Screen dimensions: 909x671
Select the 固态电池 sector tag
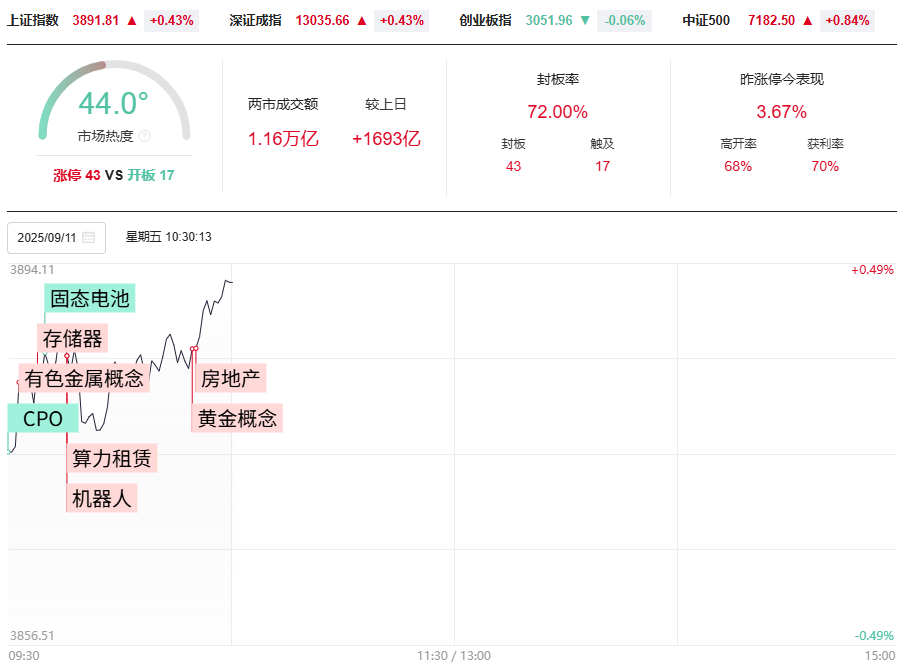[x=90, y=298]
